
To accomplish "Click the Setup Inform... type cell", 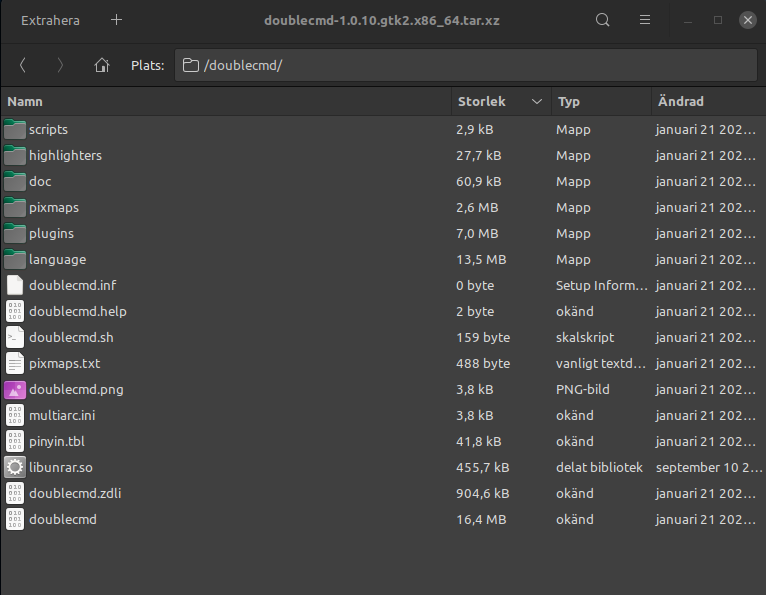I will coord(602,285).
